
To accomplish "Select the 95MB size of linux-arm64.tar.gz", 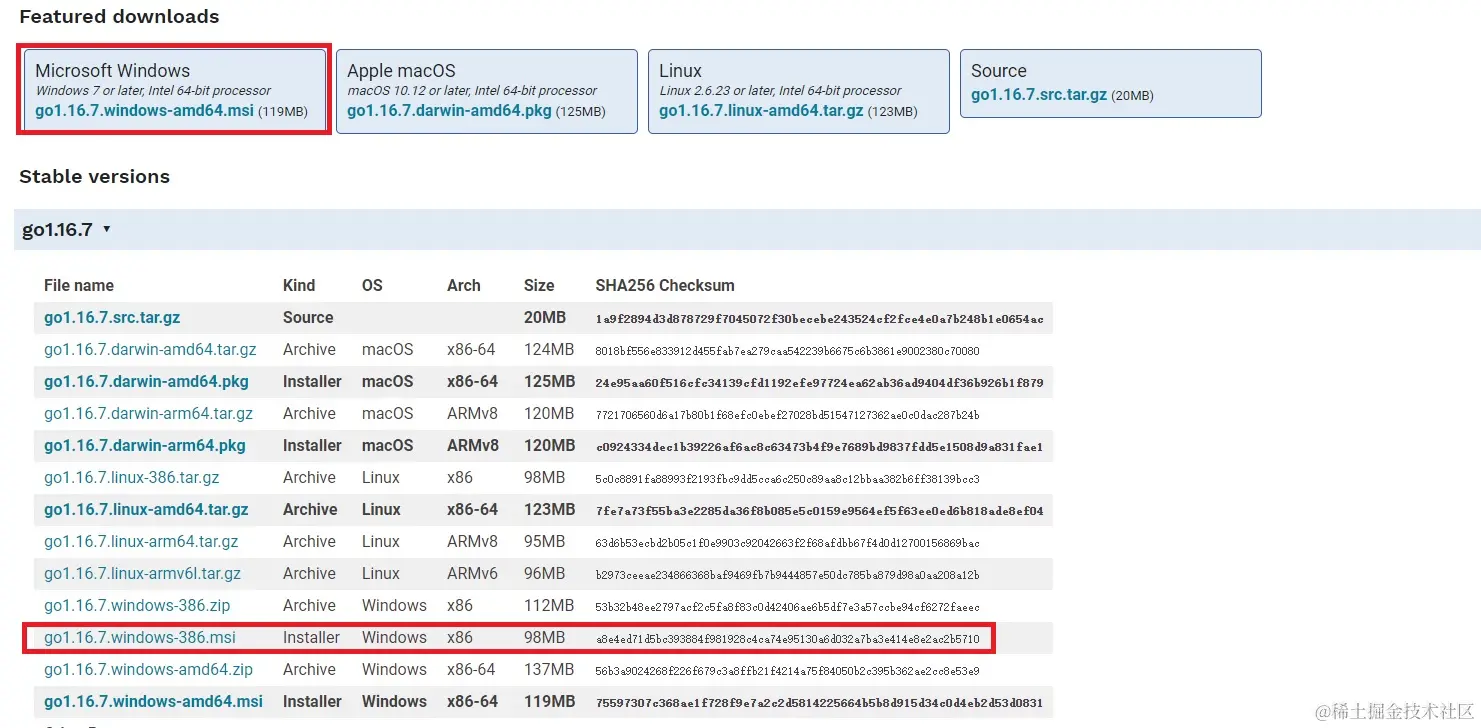I will point(544,541).
